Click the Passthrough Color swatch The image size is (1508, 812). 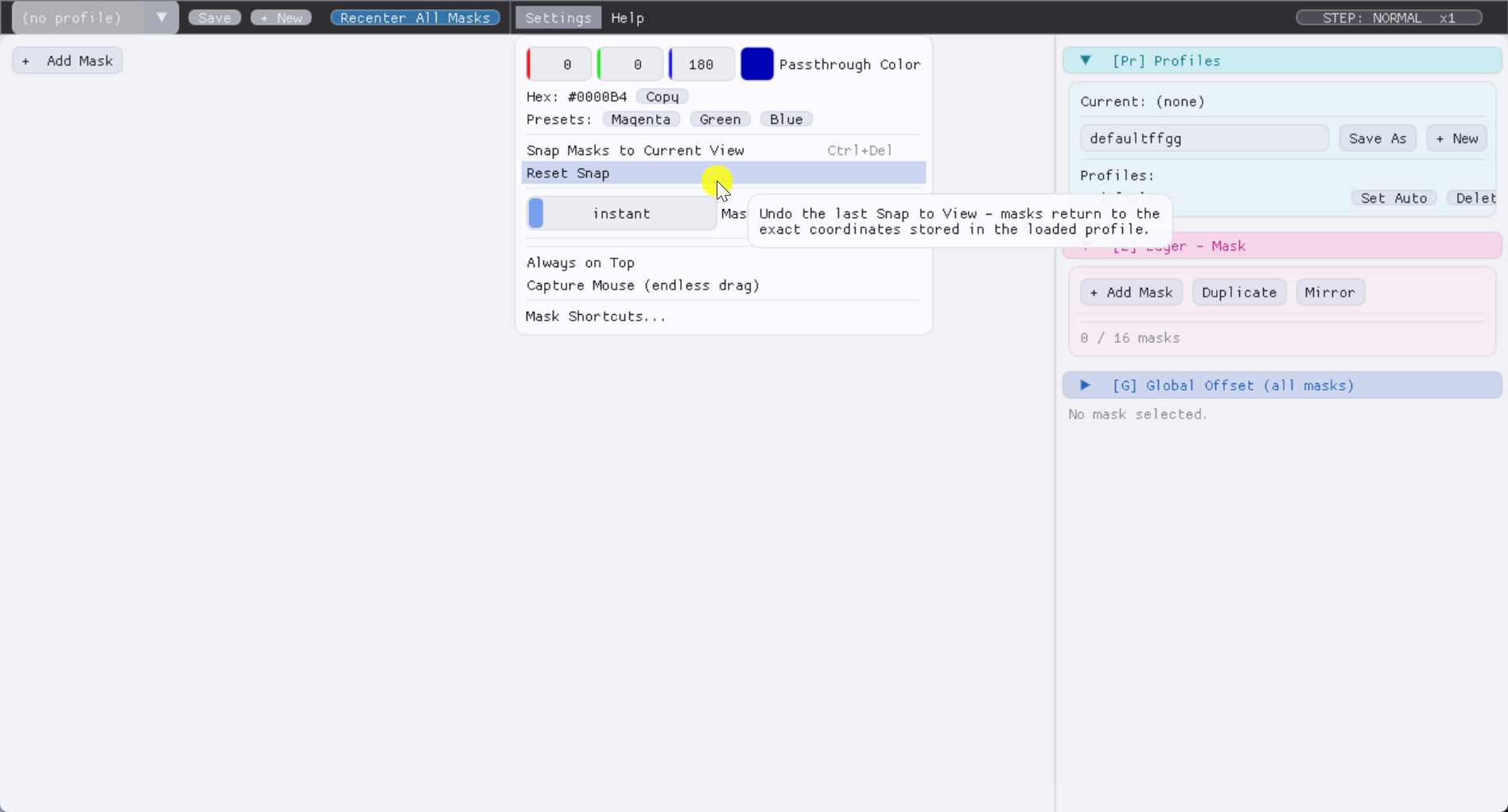point(756,64)
